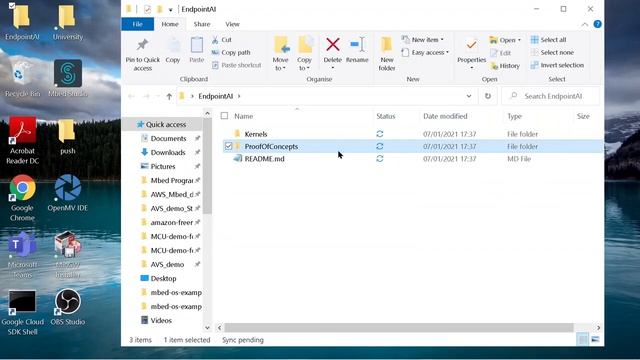Invert selection in the ribbon
This screenshot has width=640, height=360.
(557, 65)
